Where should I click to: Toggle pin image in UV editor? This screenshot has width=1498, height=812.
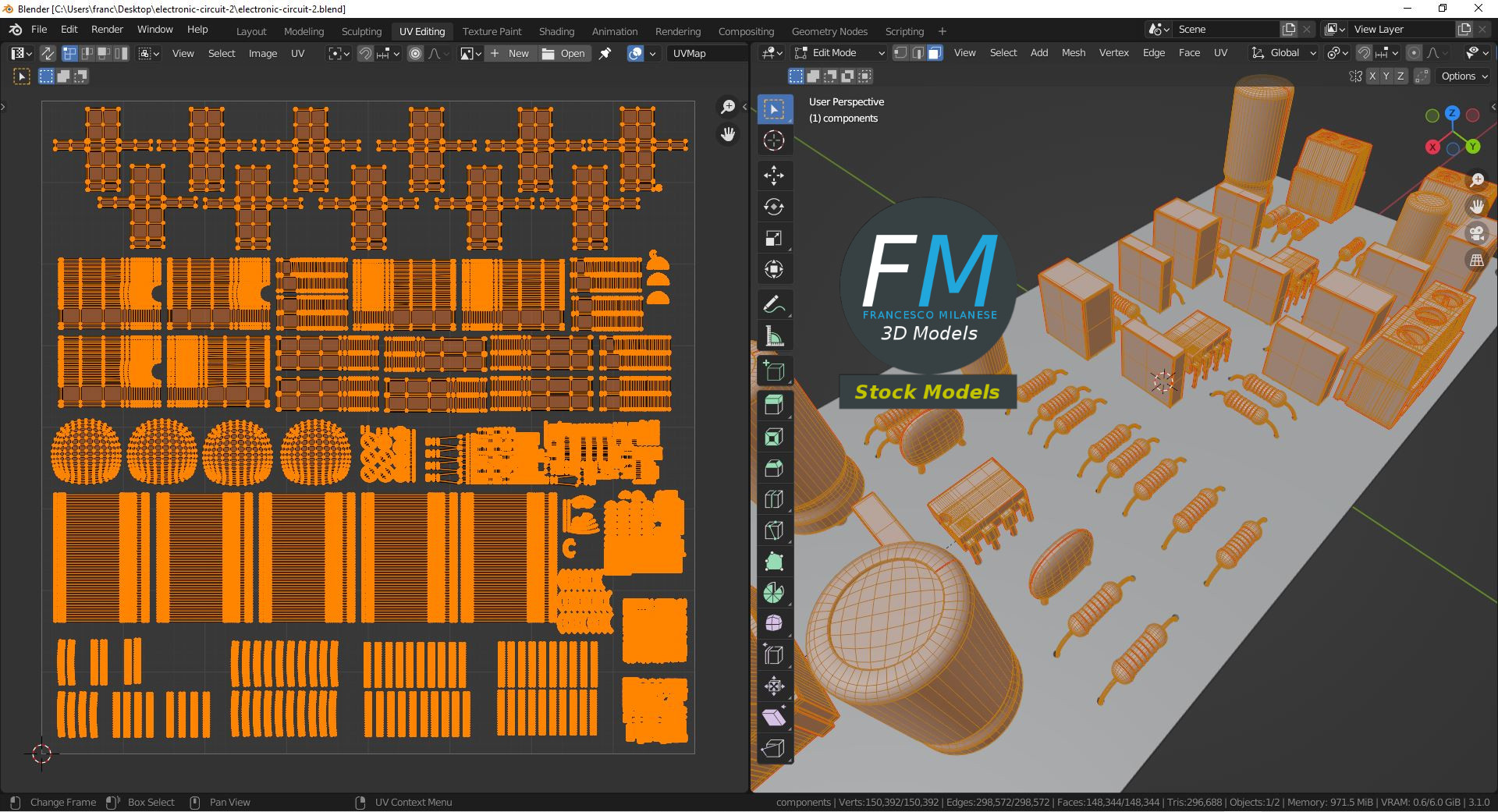pos(605,53)
